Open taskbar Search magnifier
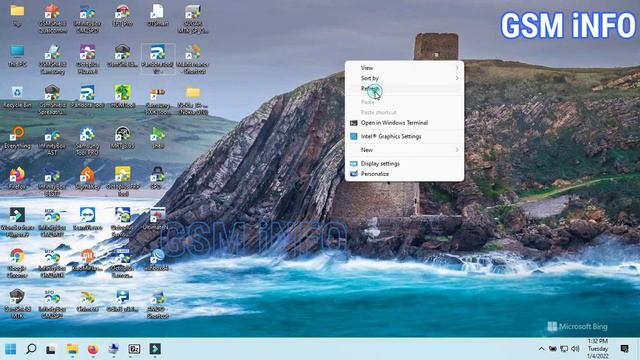The width and height of the screenshot is (640, 360). [31, 349]
